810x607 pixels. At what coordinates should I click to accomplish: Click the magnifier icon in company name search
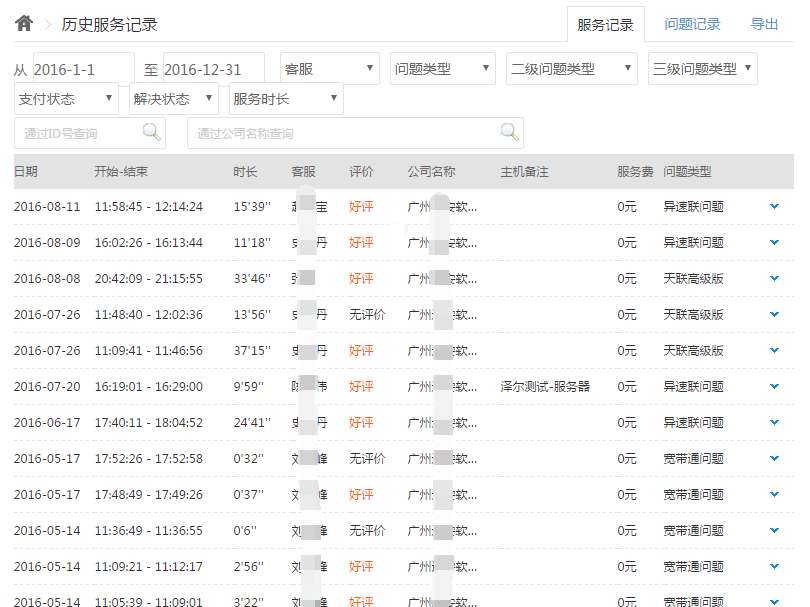point(509,132)
